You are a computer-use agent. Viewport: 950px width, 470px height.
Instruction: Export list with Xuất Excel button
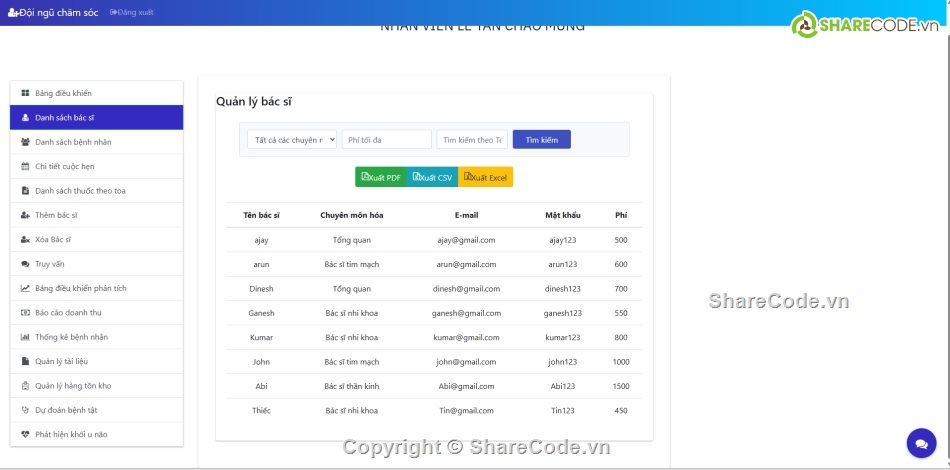tap(485, 177)
